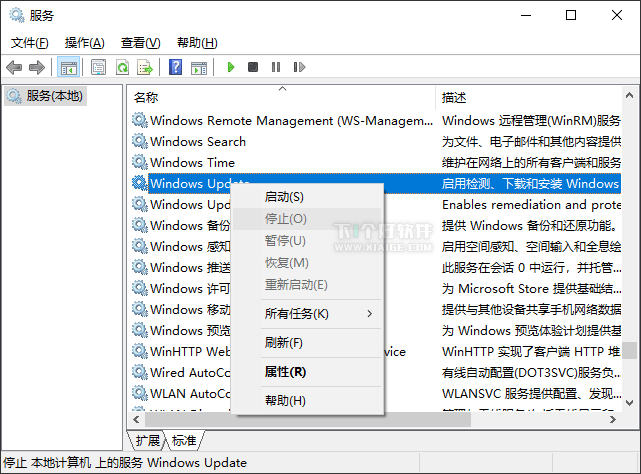
Task: Choose 暂停(U) in the context menu
Action: pos(307,240)
